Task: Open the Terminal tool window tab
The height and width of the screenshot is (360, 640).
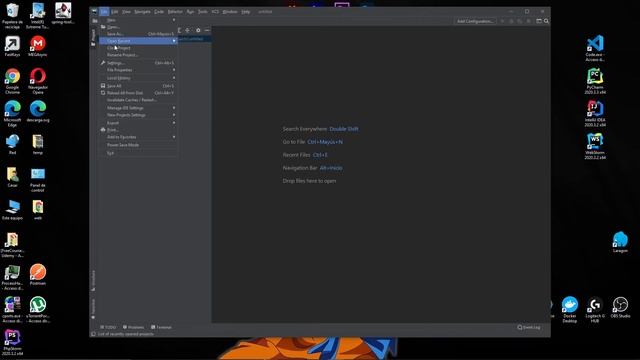Action: pos(161,327)
